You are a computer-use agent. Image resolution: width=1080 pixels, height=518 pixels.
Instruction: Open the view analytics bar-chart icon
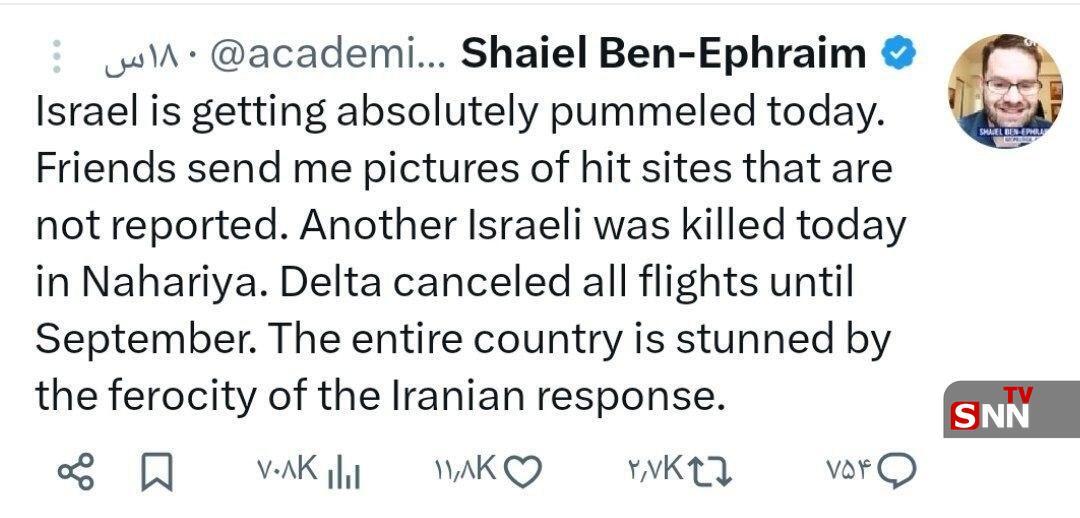tap(343, 471)
